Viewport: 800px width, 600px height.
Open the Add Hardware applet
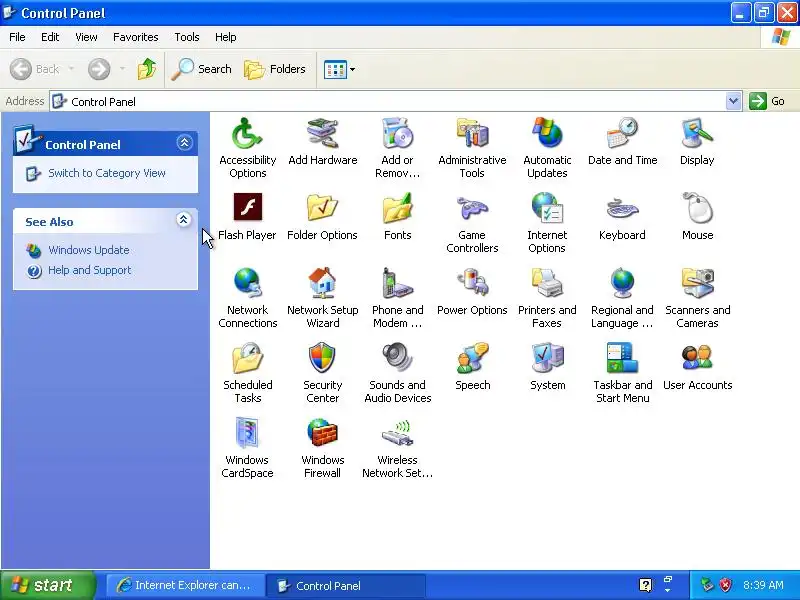coord(322,141)
